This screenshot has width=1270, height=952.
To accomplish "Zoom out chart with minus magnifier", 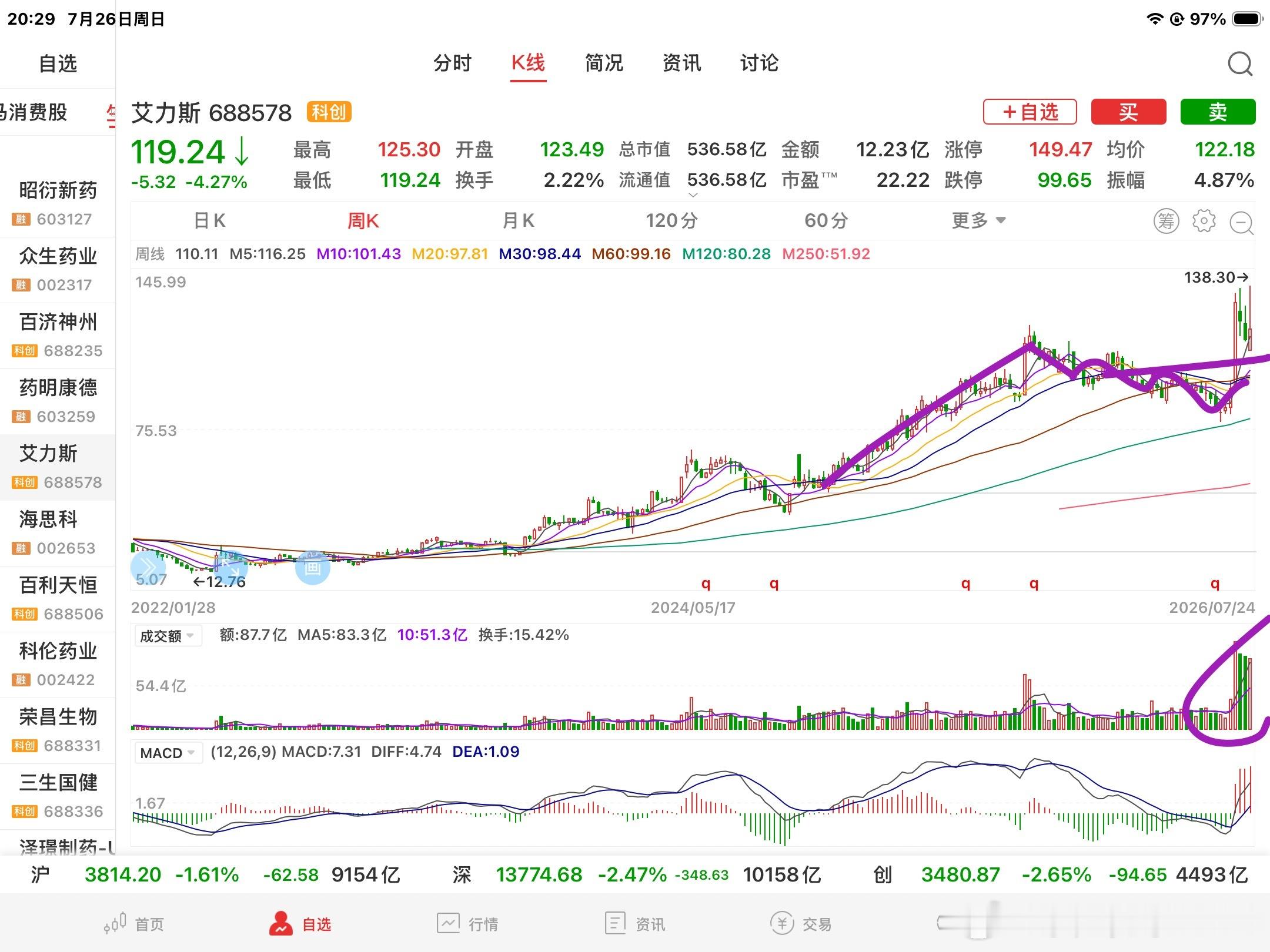I will click(x=1241, y=222).
